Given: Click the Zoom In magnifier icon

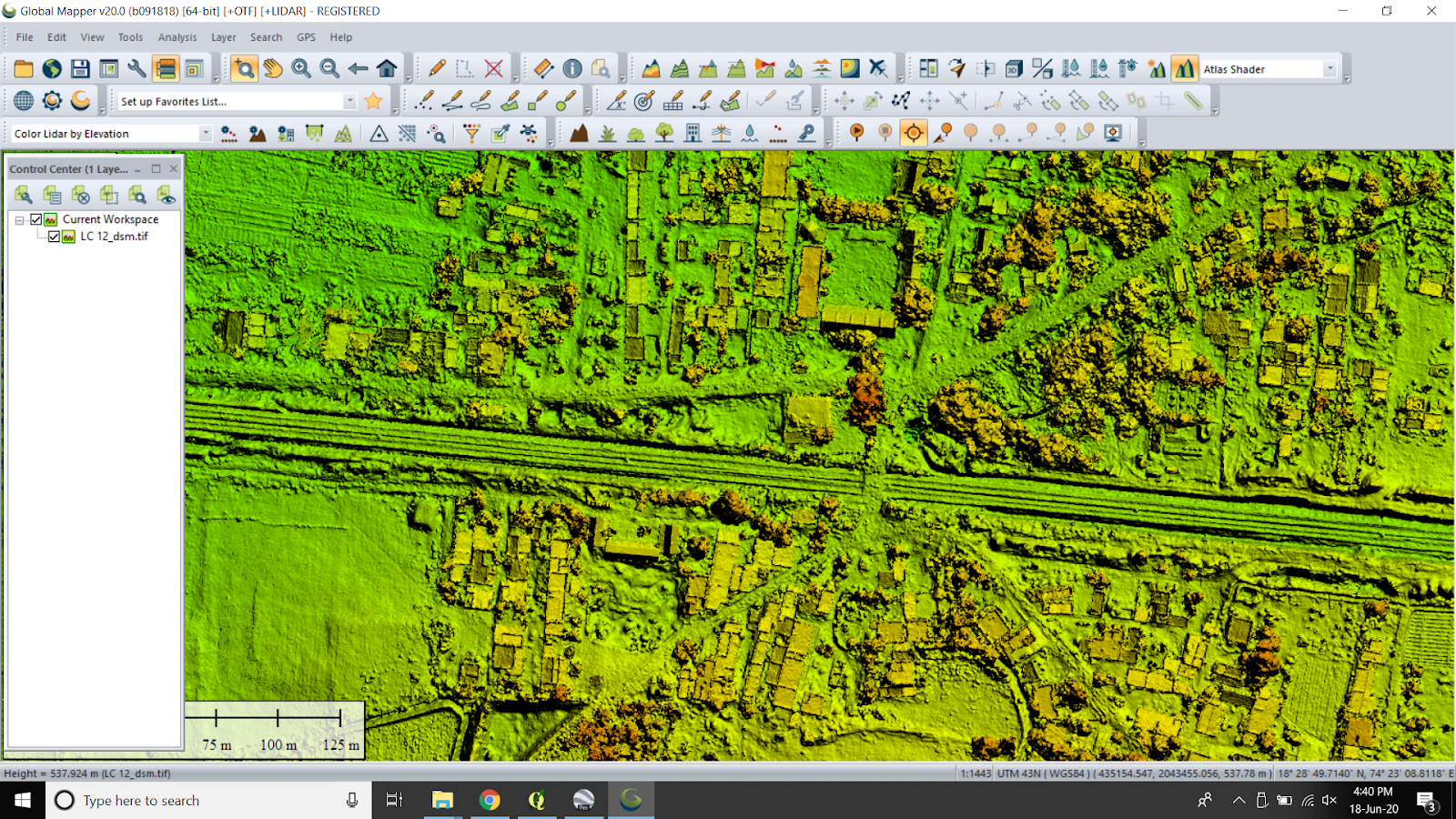Looking at the screenshot, I should tap(301, 69).
